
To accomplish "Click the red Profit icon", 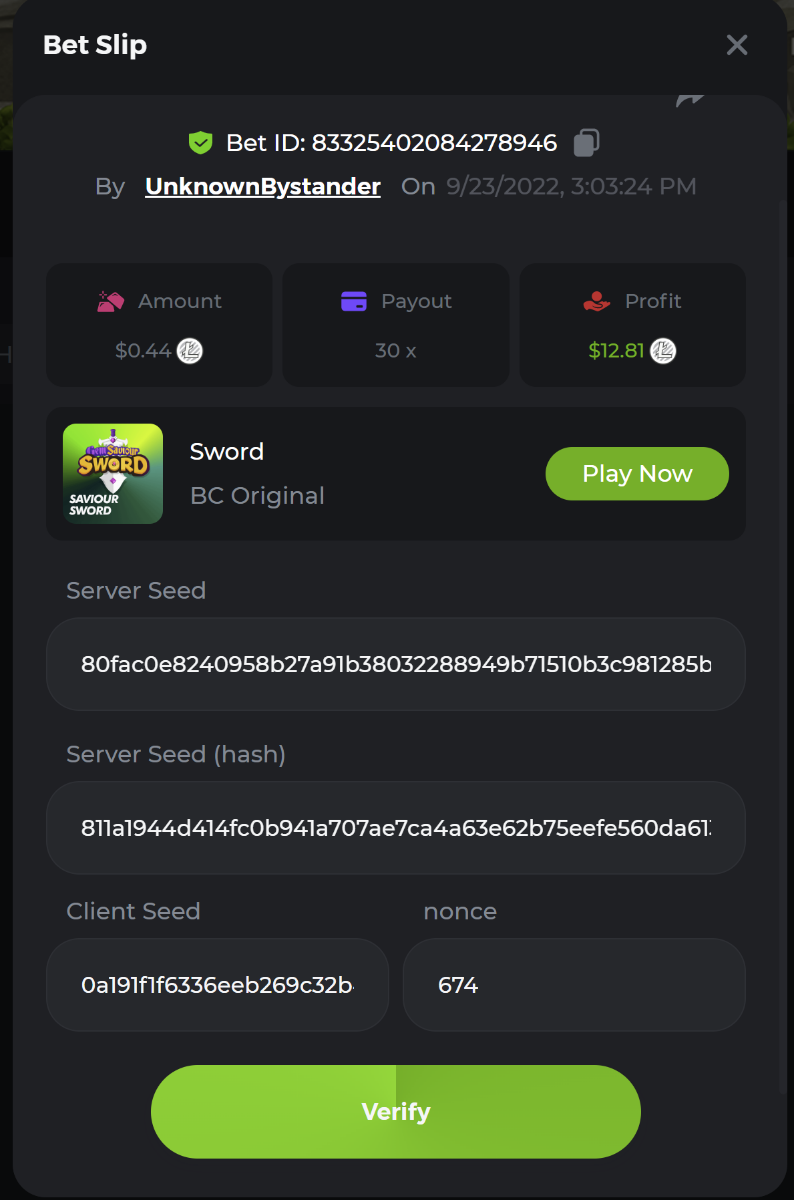I will (597, 301).
